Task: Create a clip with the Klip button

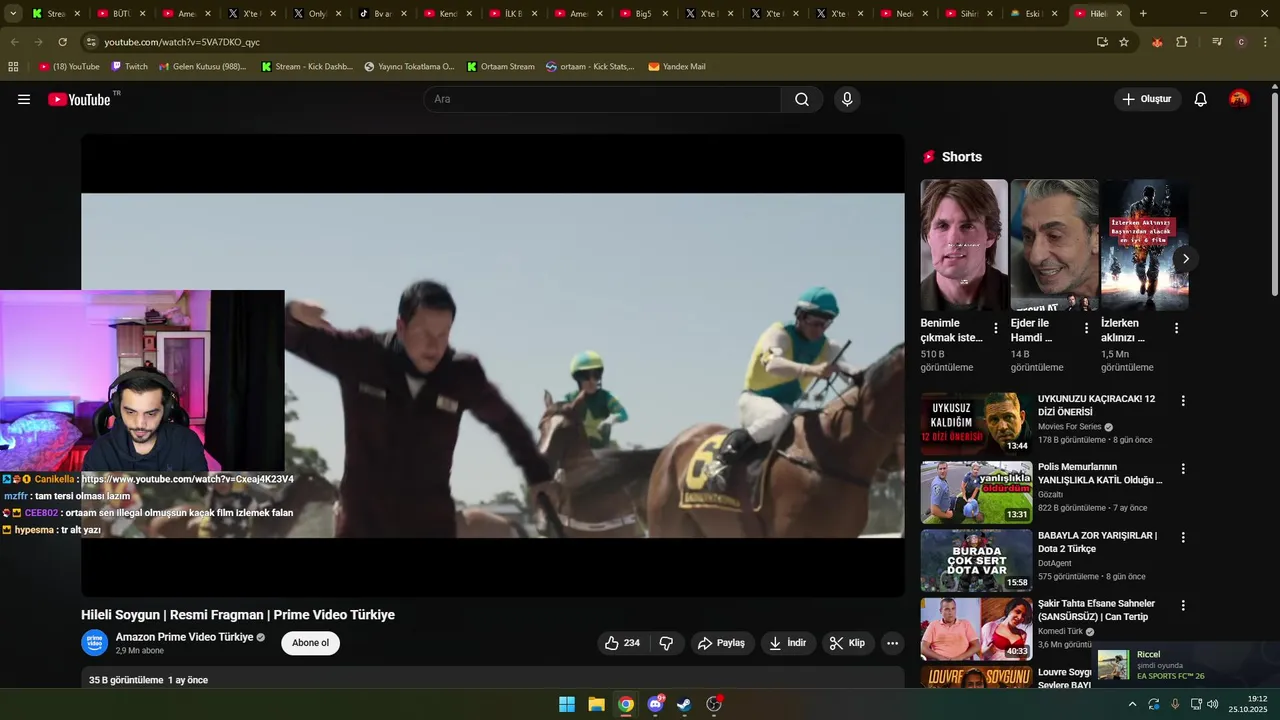Action: [x=848, y=643]
